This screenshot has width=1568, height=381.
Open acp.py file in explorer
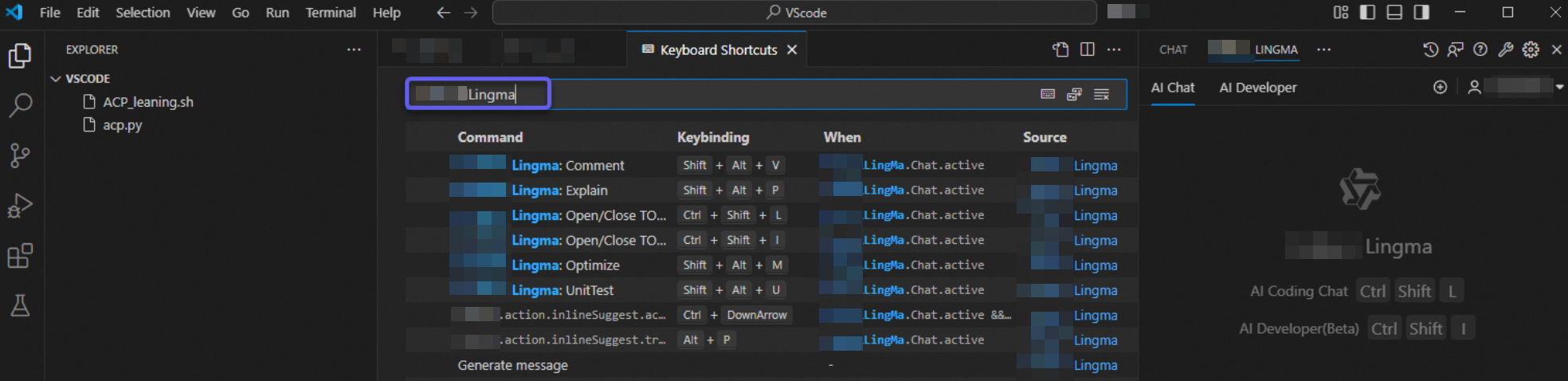[122, 125]
